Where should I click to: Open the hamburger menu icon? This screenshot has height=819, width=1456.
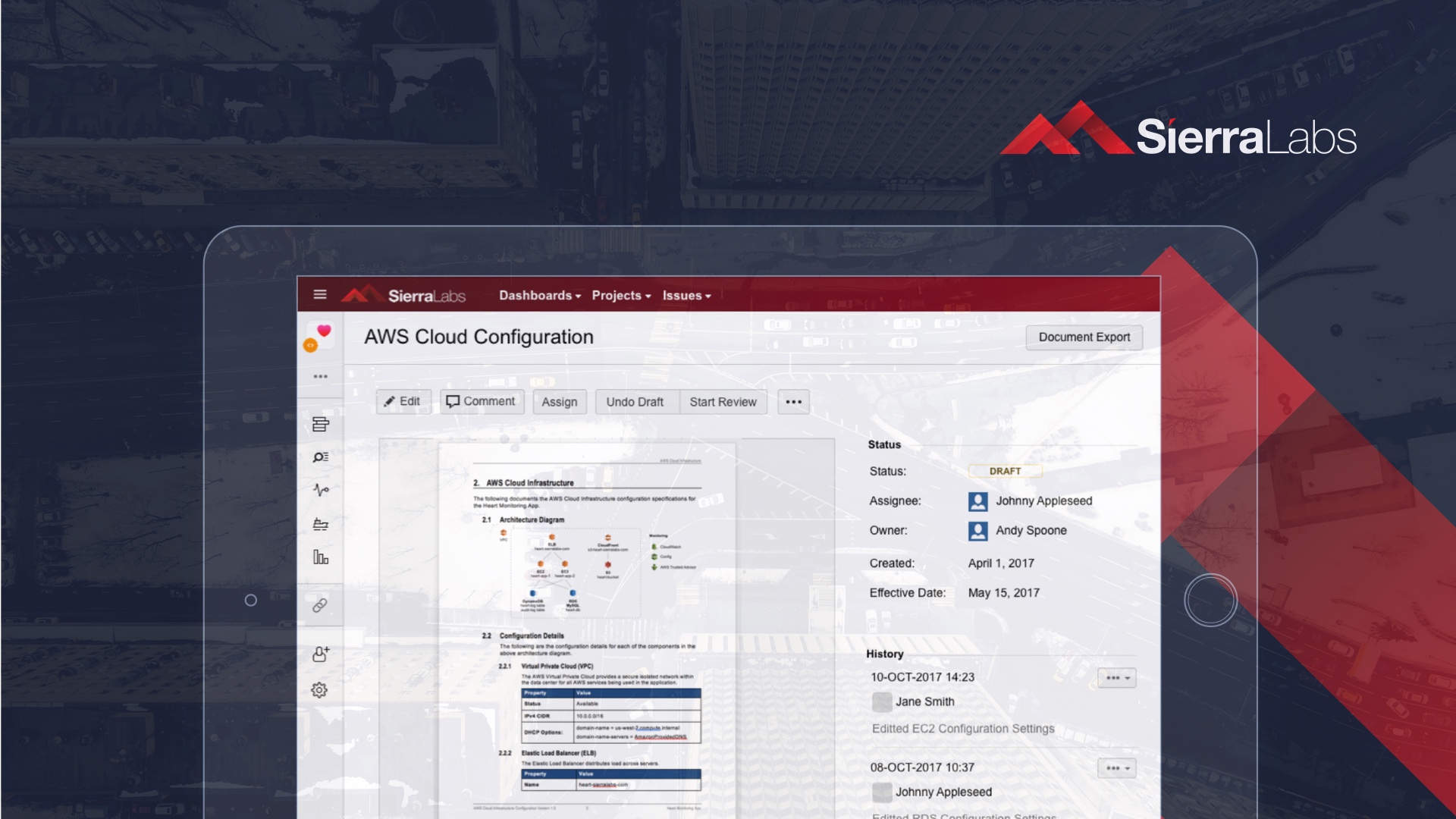pos(320,294)
